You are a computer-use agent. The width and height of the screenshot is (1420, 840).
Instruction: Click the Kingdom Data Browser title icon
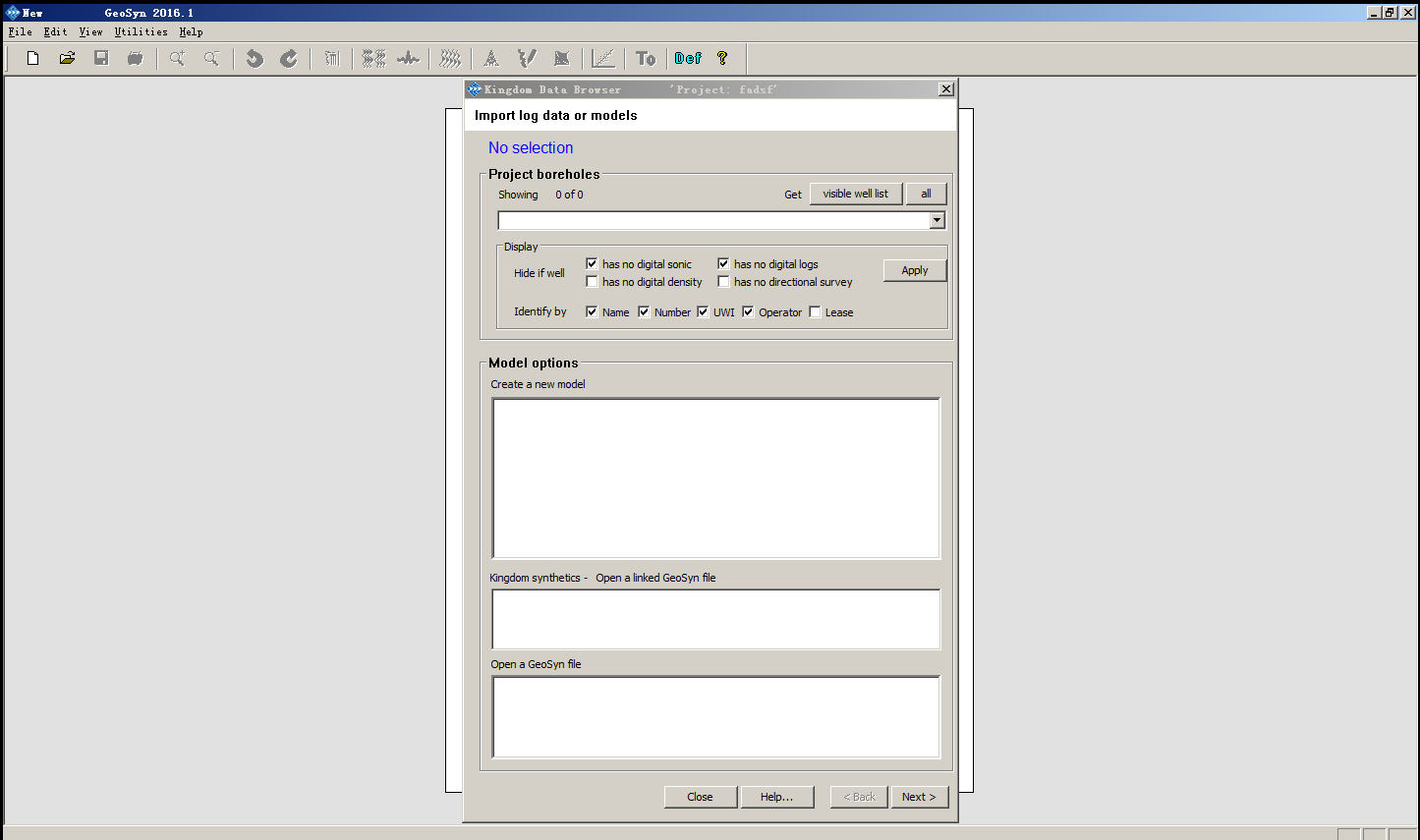tap(475, 89)
